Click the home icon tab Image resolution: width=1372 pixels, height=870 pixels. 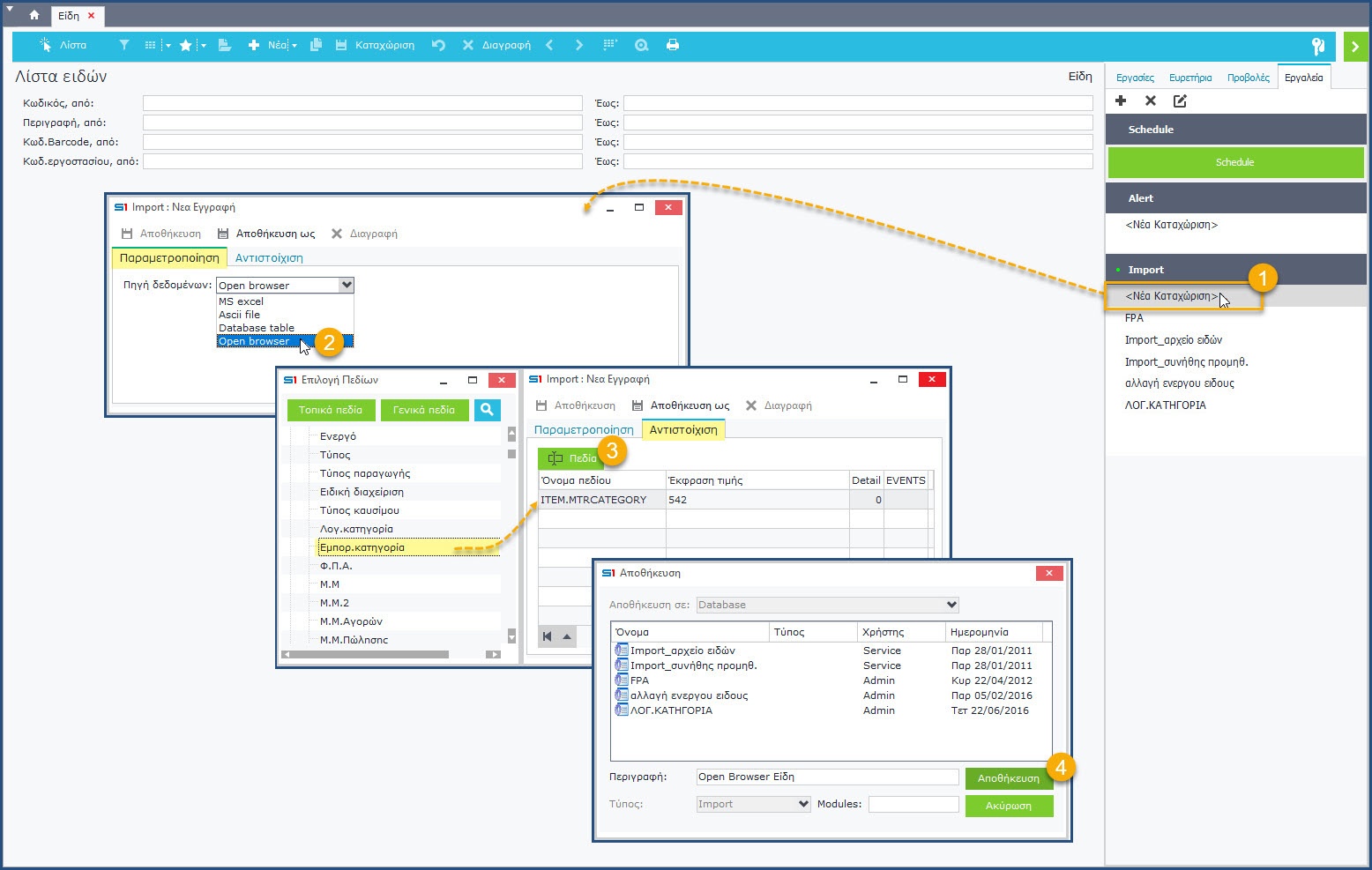[34, 16]
